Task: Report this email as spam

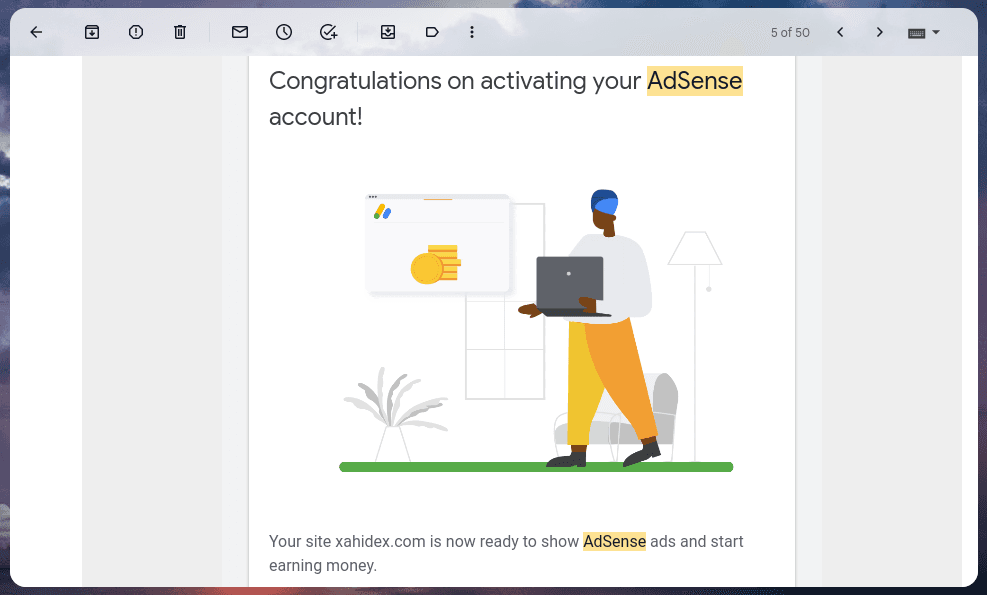Action: click(135, 32)
